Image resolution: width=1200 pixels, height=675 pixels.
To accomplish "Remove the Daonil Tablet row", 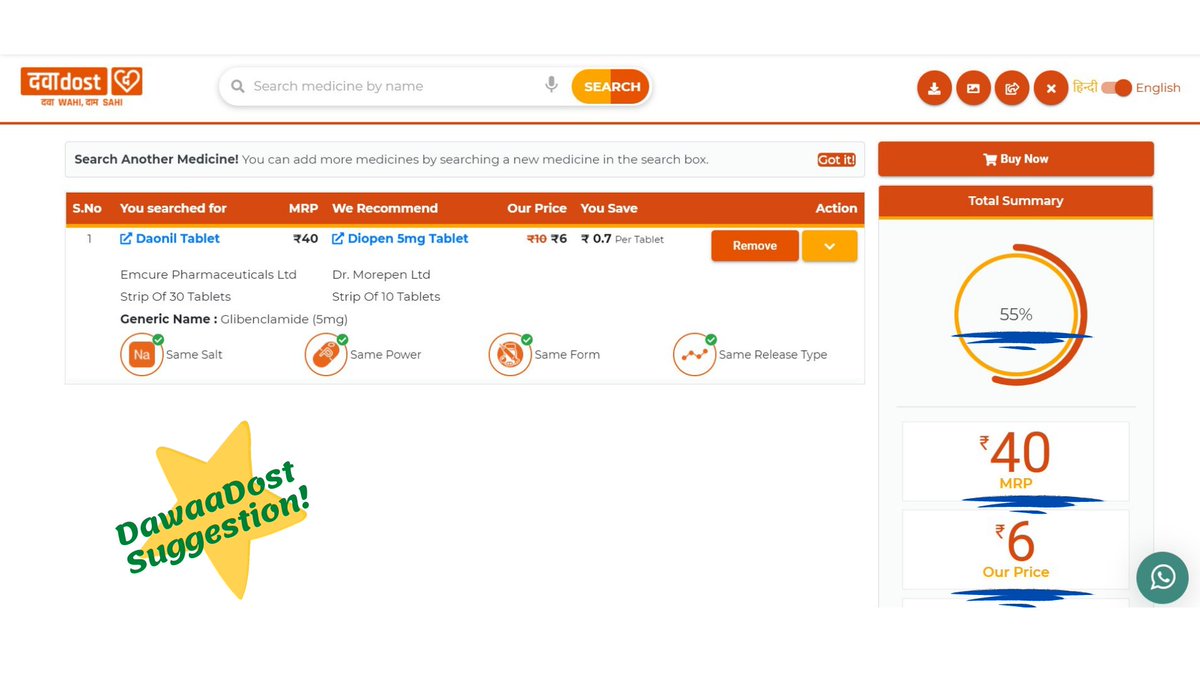I will (755, 246).
